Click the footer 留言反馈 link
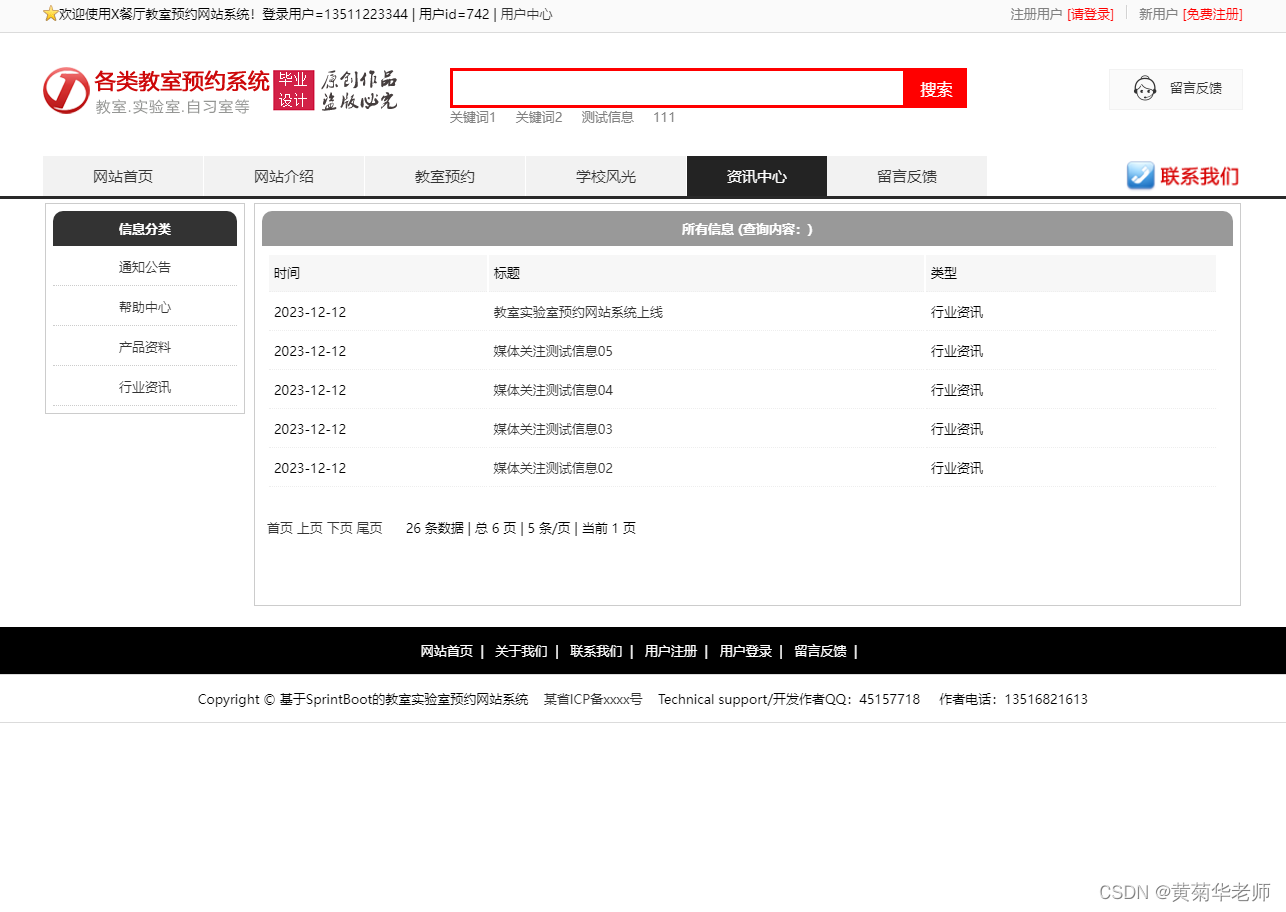Viewport: 1286px width, 912px height. tap(820, 651)
